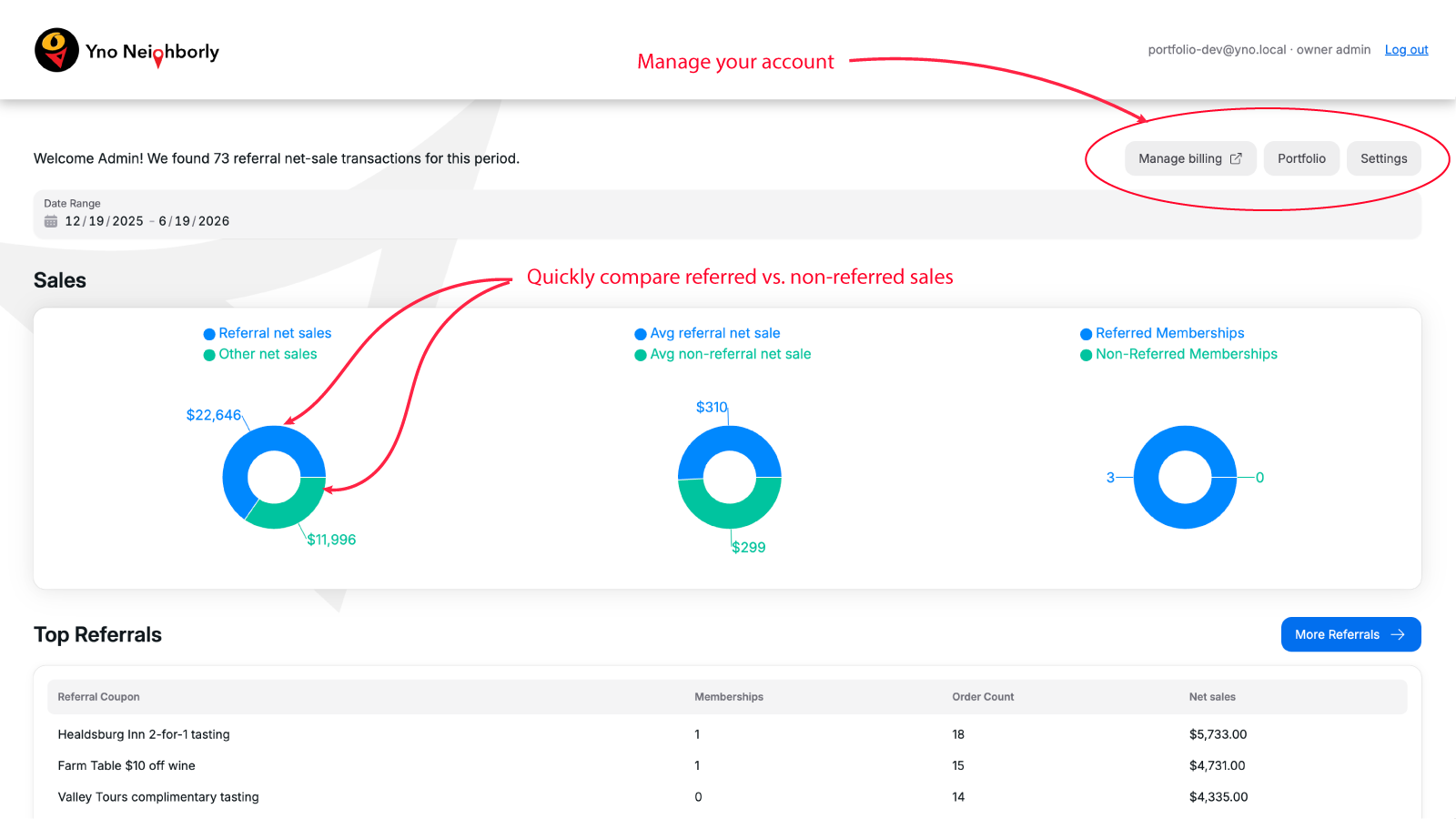The height and width of the screenshot is (819, 1456).
Task: Click the Yno Neighborly logo icon
Action: (56, 50)
